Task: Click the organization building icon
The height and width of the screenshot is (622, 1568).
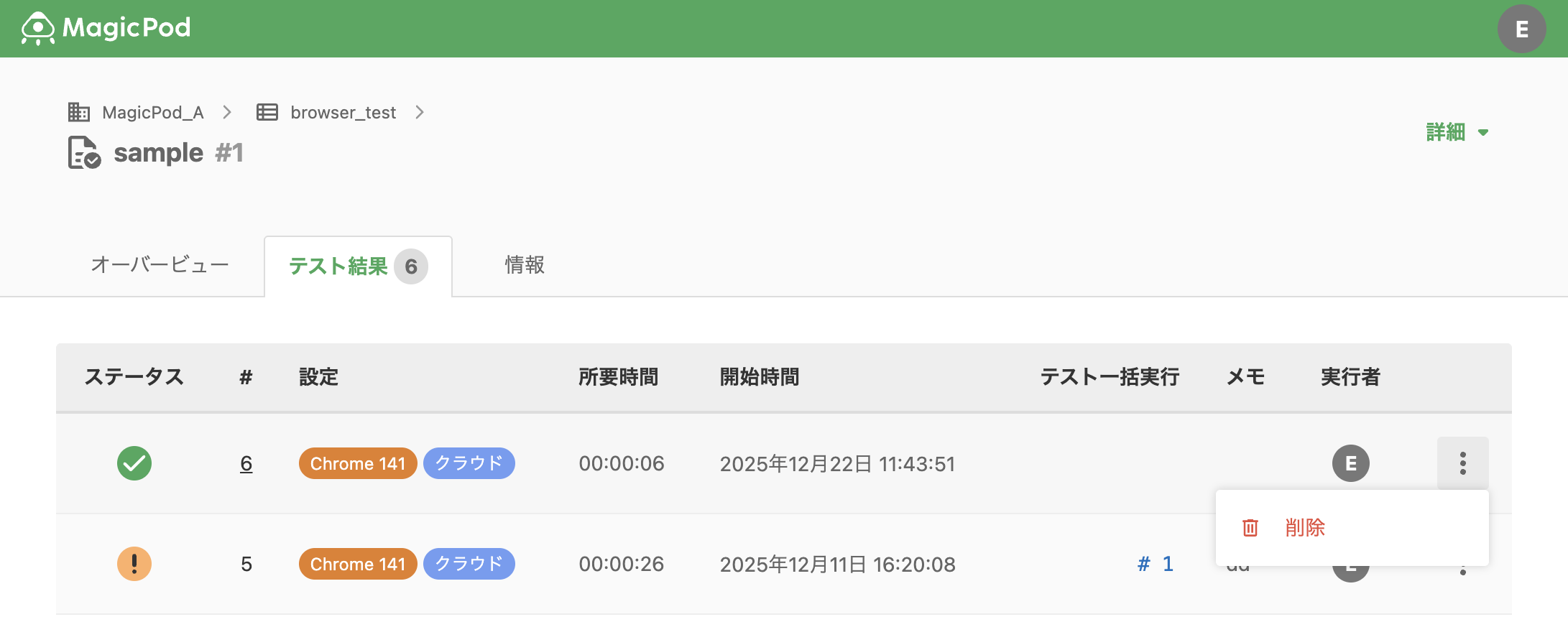Action: pos(78,112)
